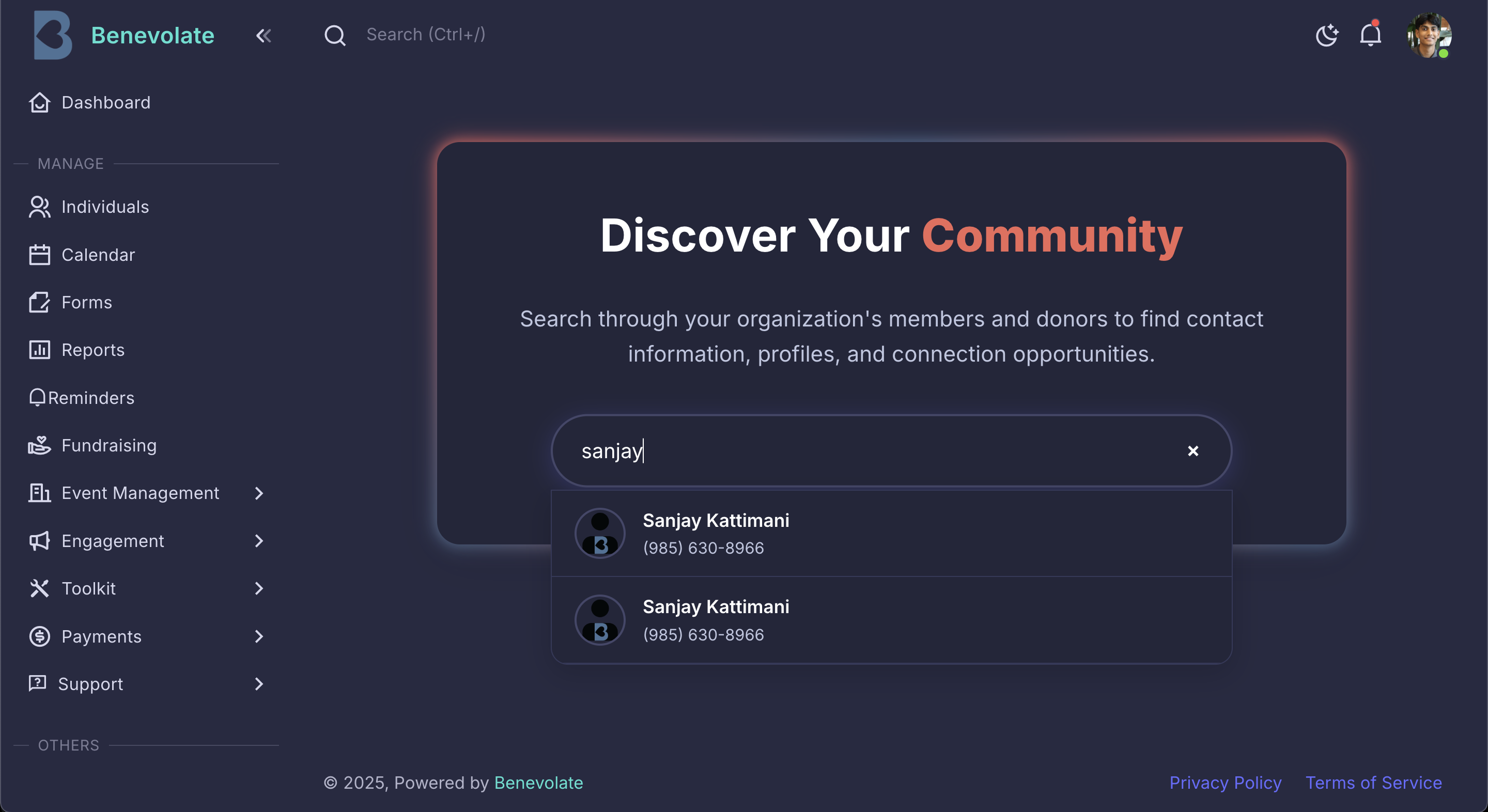The width and height of the screenshot is (1488, 812).
Task: Expand the Payments submenu
Action: (x=258, y=636)
